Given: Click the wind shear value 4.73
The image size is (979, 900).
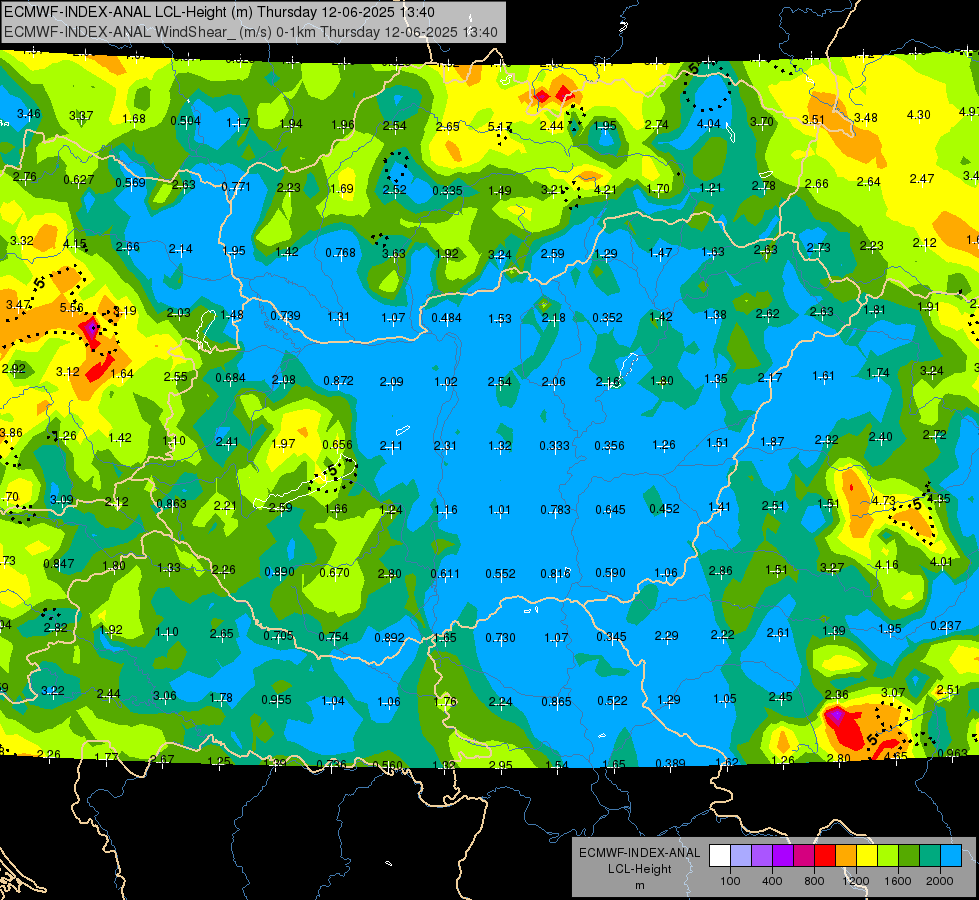Looking at the screenshot, I should coord(883,501).
